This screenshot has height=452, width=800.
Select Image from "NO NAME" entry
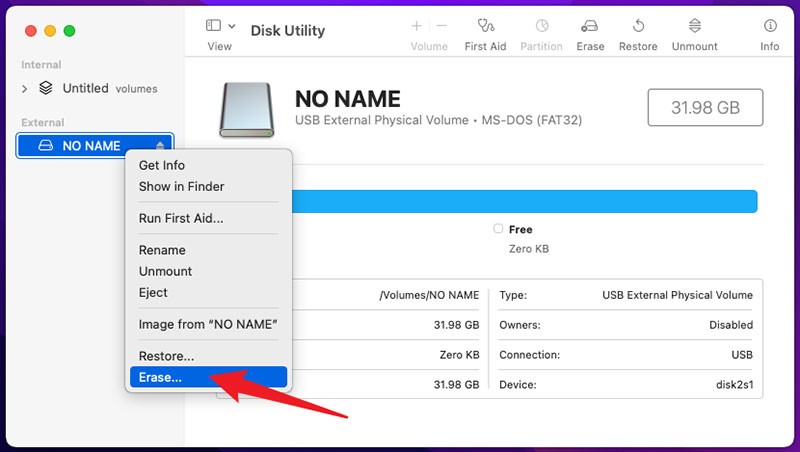click(209, 324)
